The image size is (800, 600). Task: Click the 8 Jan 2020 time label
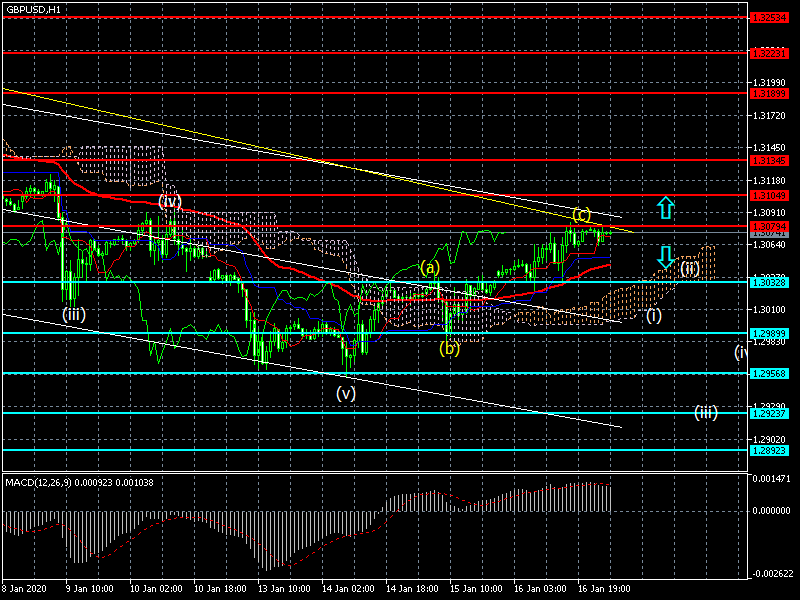24,588
